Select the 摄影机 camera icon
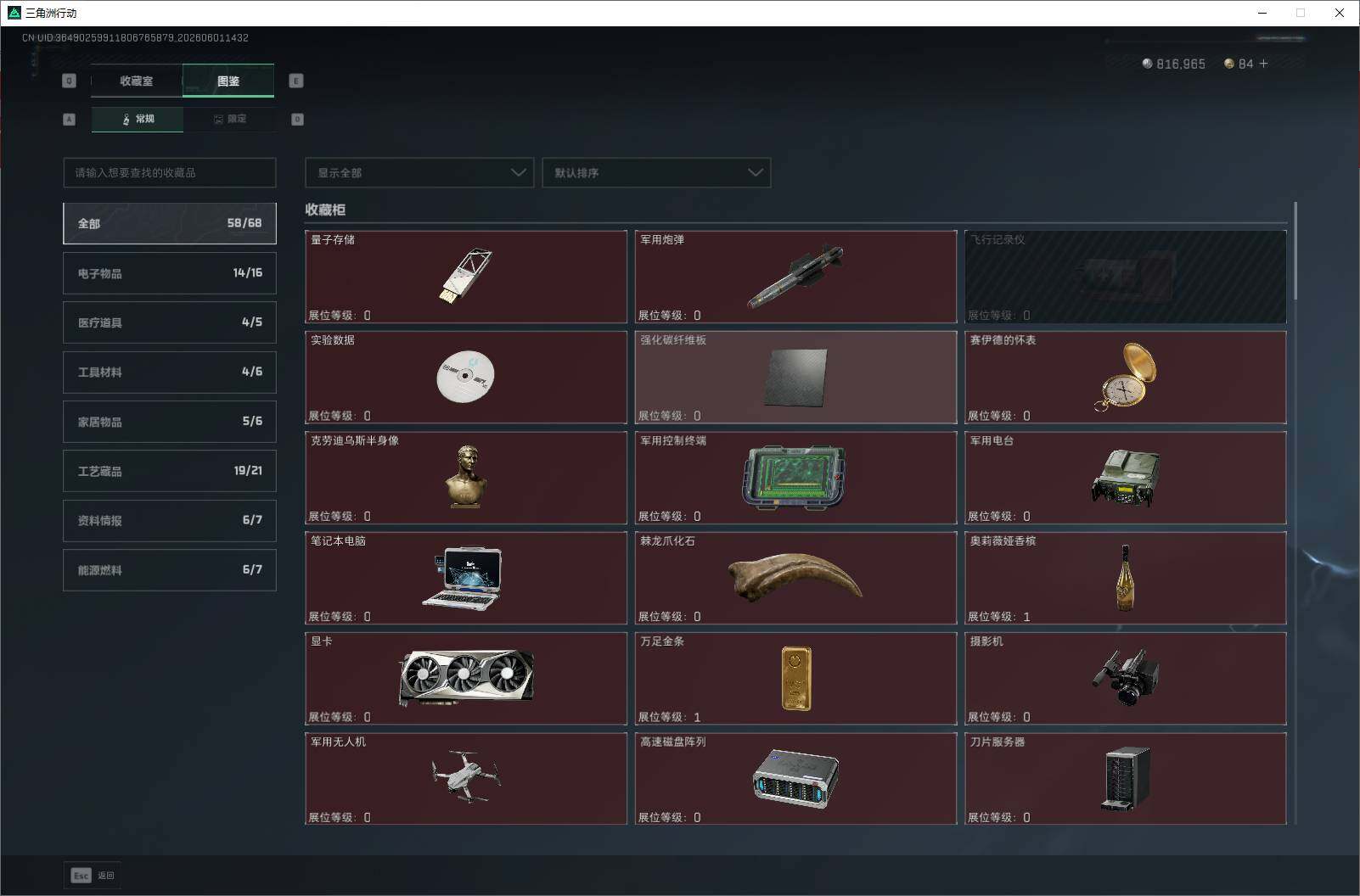Screen dimensions: 1360x896 point(1126,677)
